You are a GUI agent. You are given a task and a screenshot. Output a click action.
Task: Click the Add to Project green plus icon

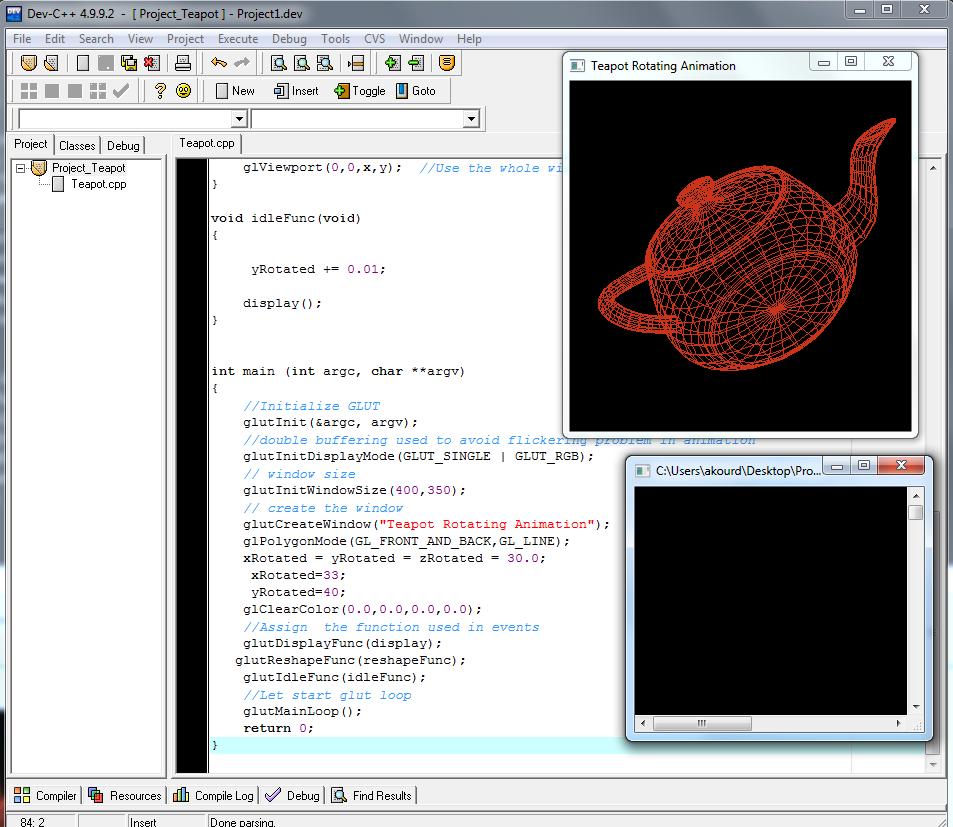(x=393, y=63)
